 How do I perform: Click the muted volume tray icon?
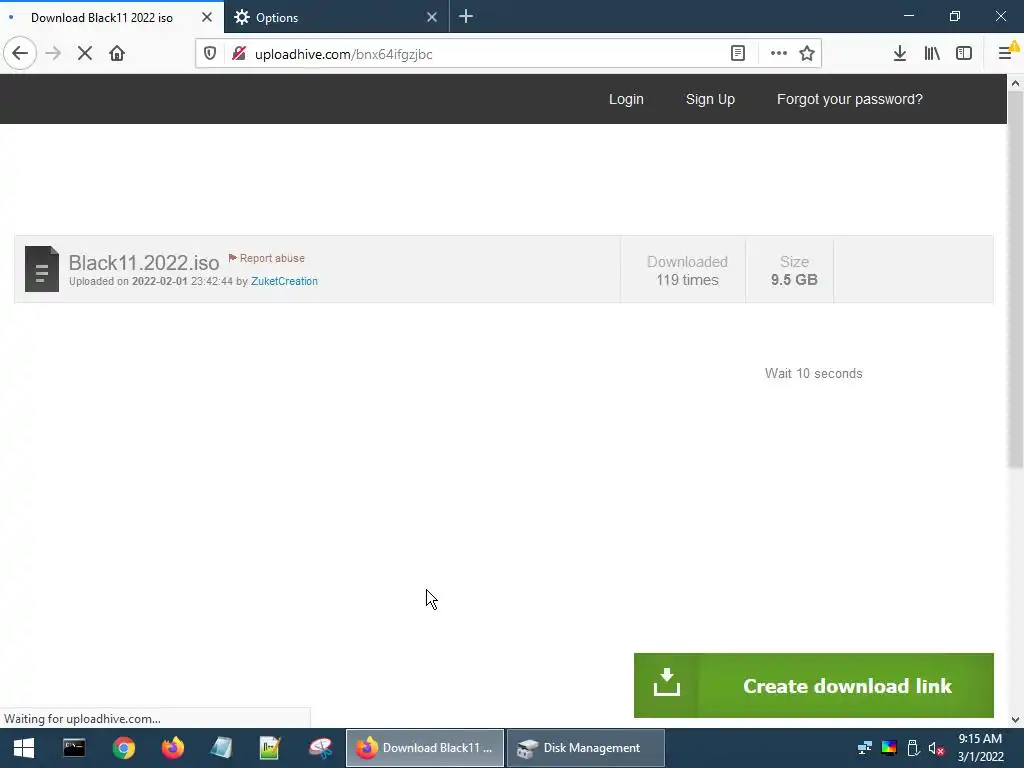pyautogui.click(x=936, y=748)
